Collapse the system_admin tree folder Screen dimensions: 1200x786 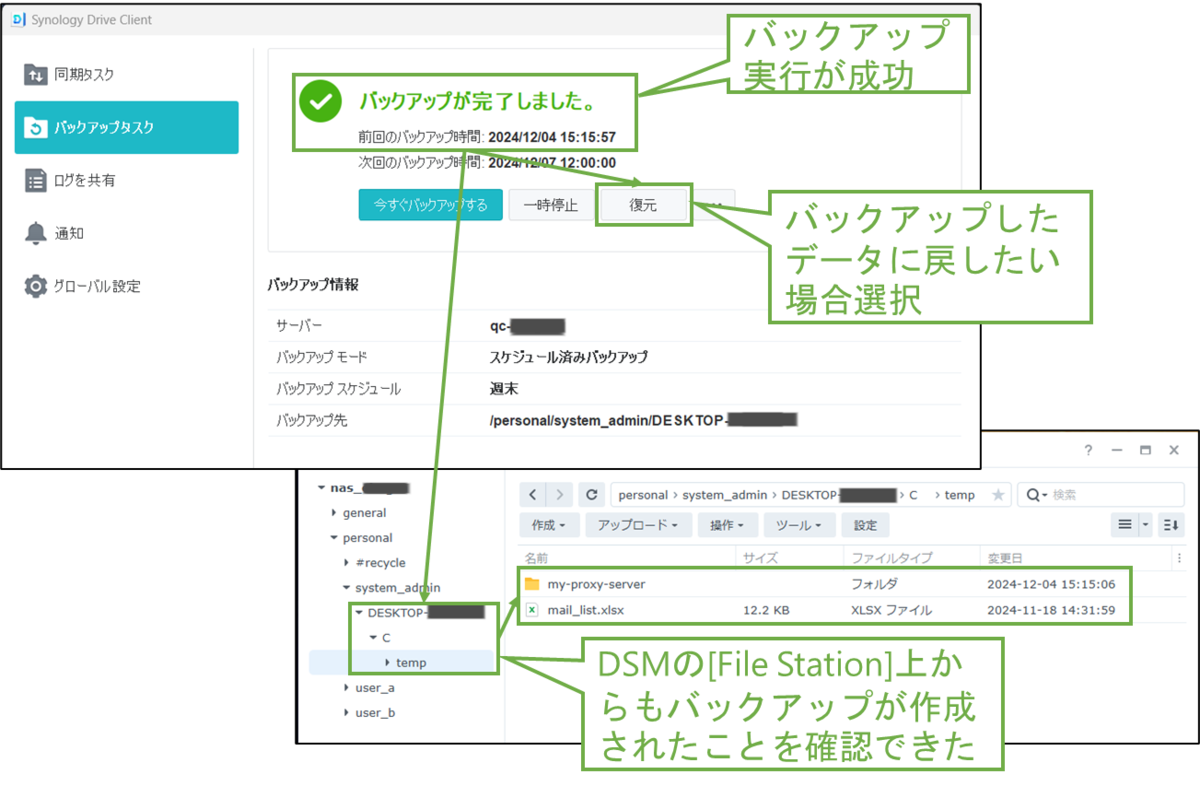pyautogui.click(x=346, y=588)
